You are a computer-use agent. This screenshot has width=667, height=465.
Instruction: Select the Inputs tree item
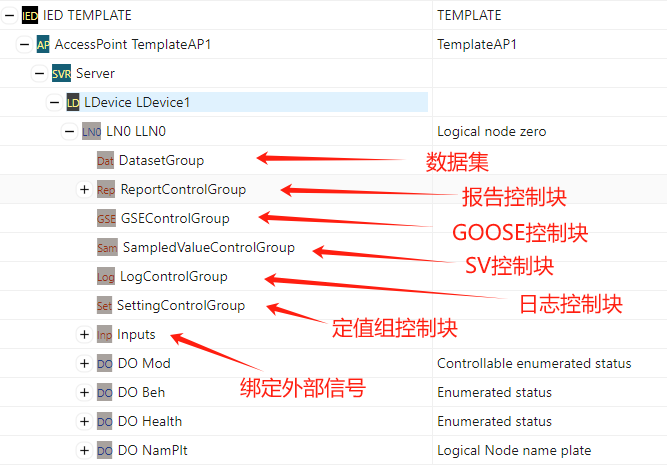point(136,334)
